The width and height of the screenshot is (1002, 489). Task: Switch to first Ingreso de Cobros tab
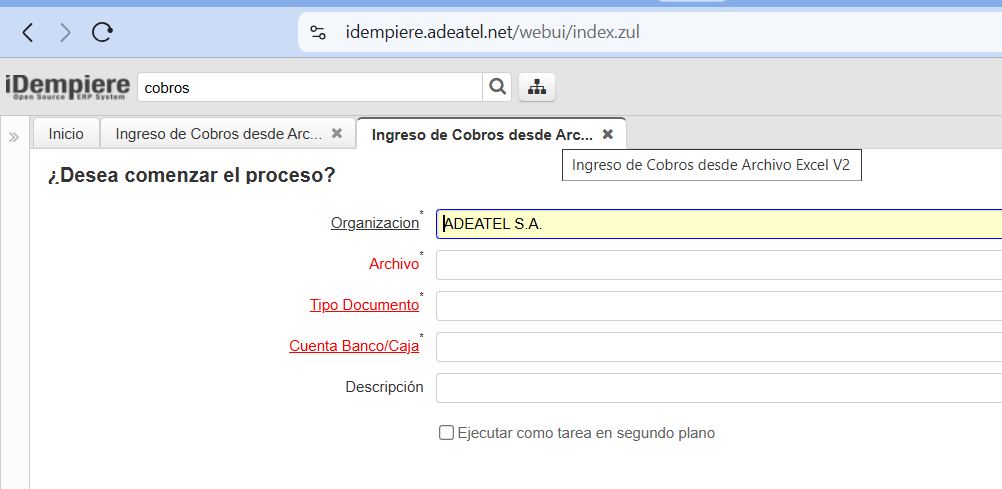coord(218,133)
